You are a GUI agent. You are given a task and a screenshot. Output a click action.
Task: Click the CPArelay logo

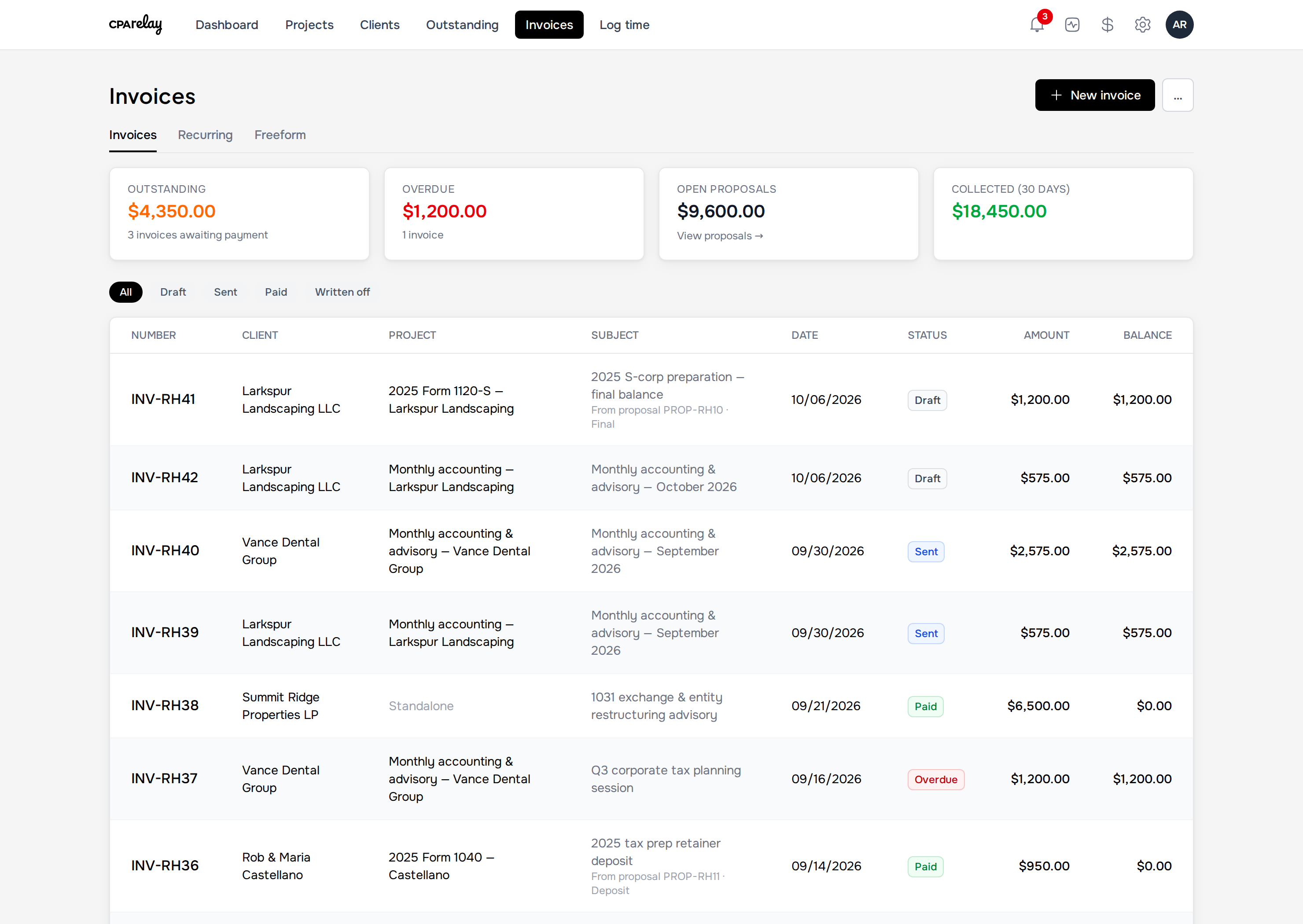(136, 25)
